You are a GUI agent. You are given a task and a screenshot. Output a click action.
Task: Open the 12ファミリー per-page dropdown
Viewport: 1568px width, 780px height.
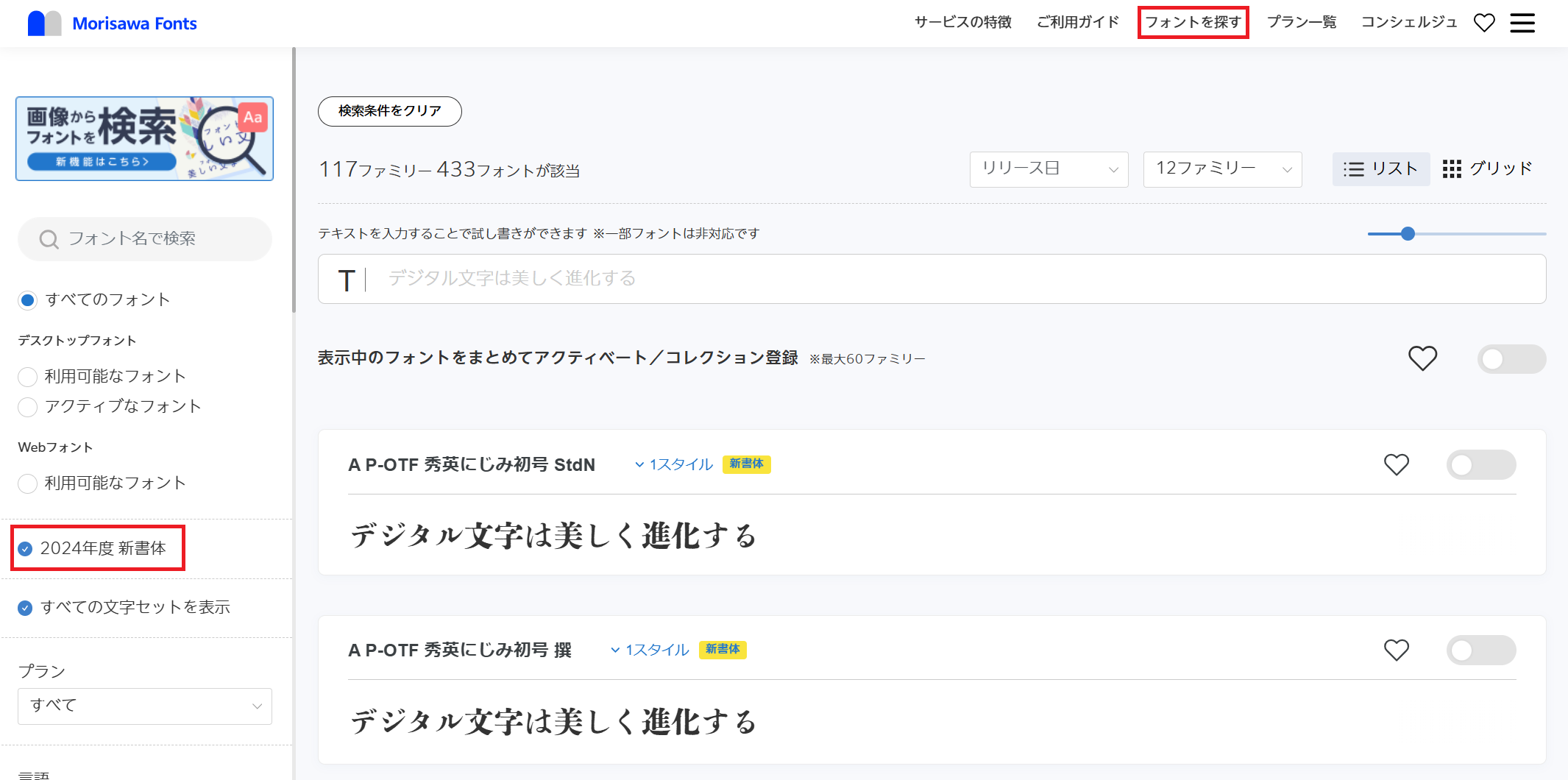pos(1222,169)
